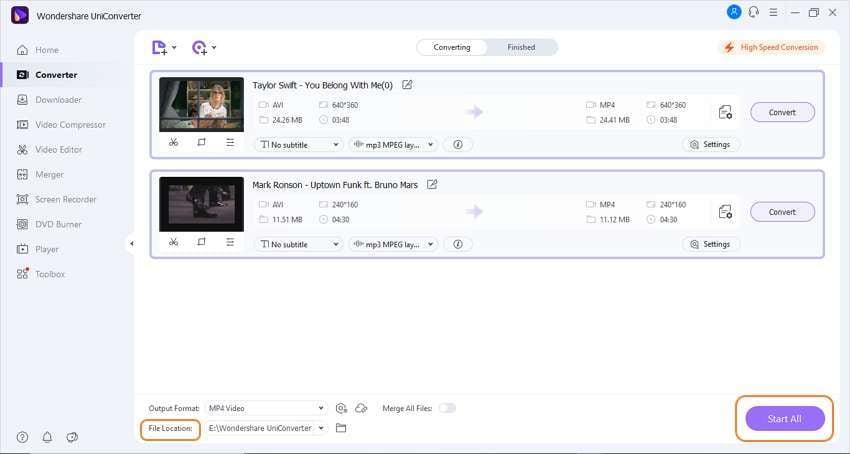Viewport: 850px width, 454px height.
Task: Convert the Mark Ronson video
Action: 782,212
